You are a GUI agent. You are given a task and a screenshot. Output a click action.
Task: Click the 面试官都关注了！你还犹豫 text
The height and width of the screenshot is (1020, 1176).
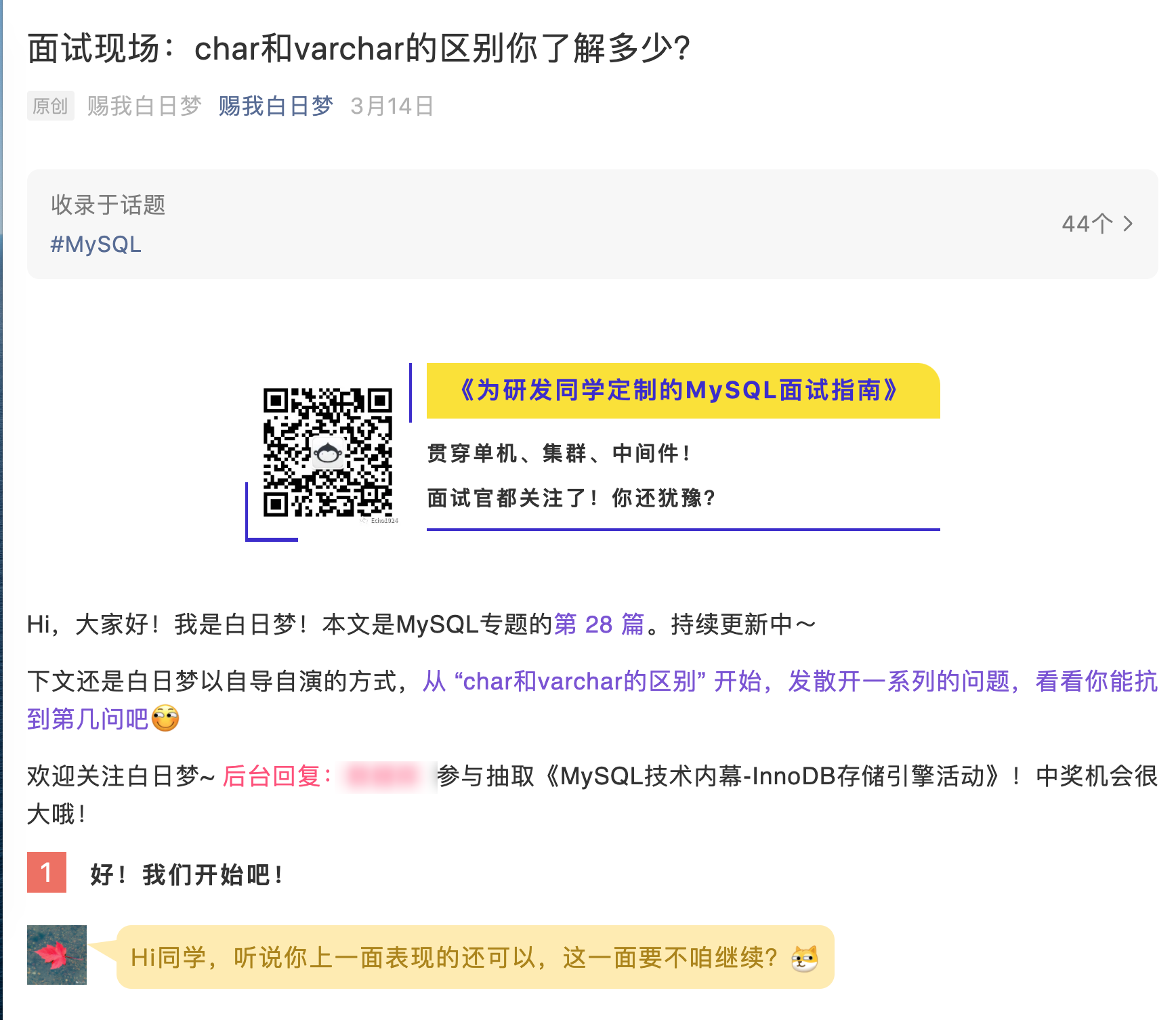coord(571,498)
